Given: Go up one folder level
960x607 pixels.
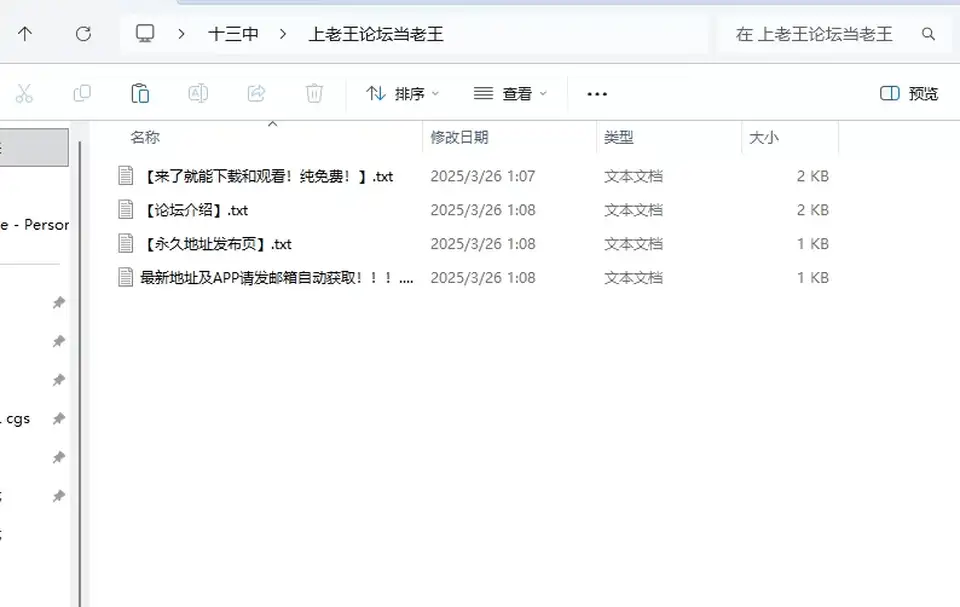Looking at the screenshot, I should click(x=25, y=34).
